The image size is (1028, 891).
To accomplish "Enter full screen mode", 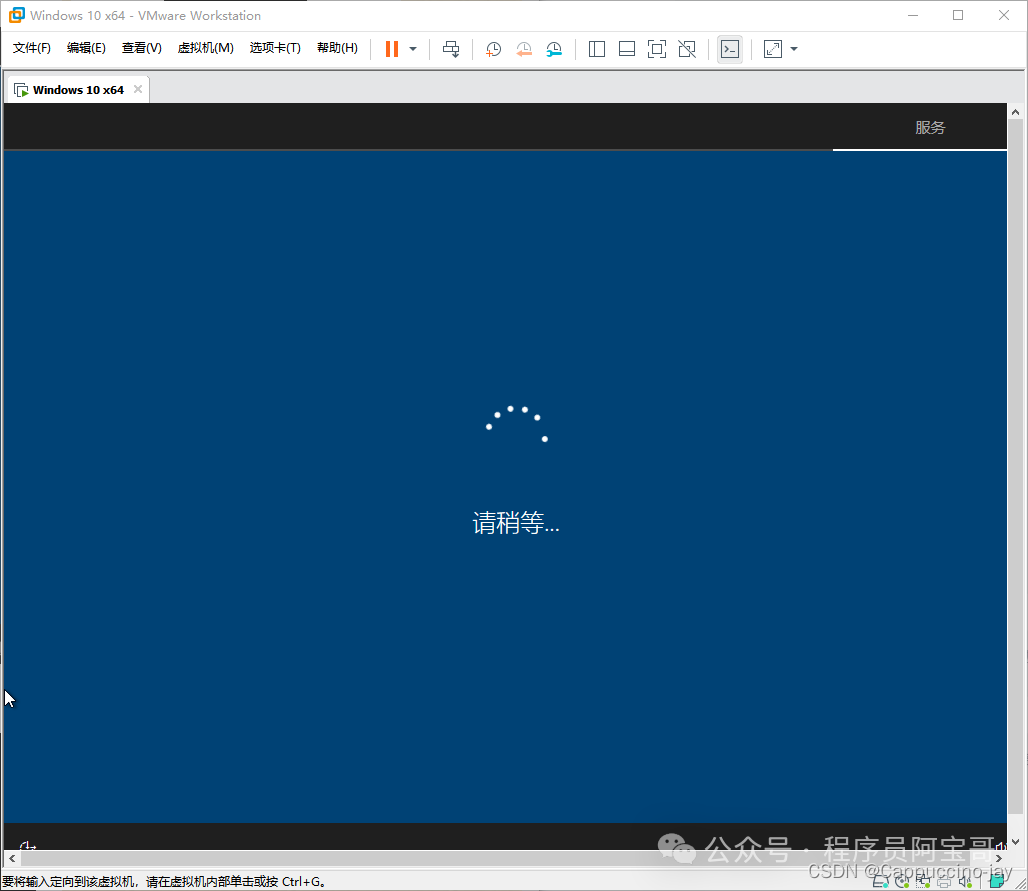I will [x=656, y=49].
